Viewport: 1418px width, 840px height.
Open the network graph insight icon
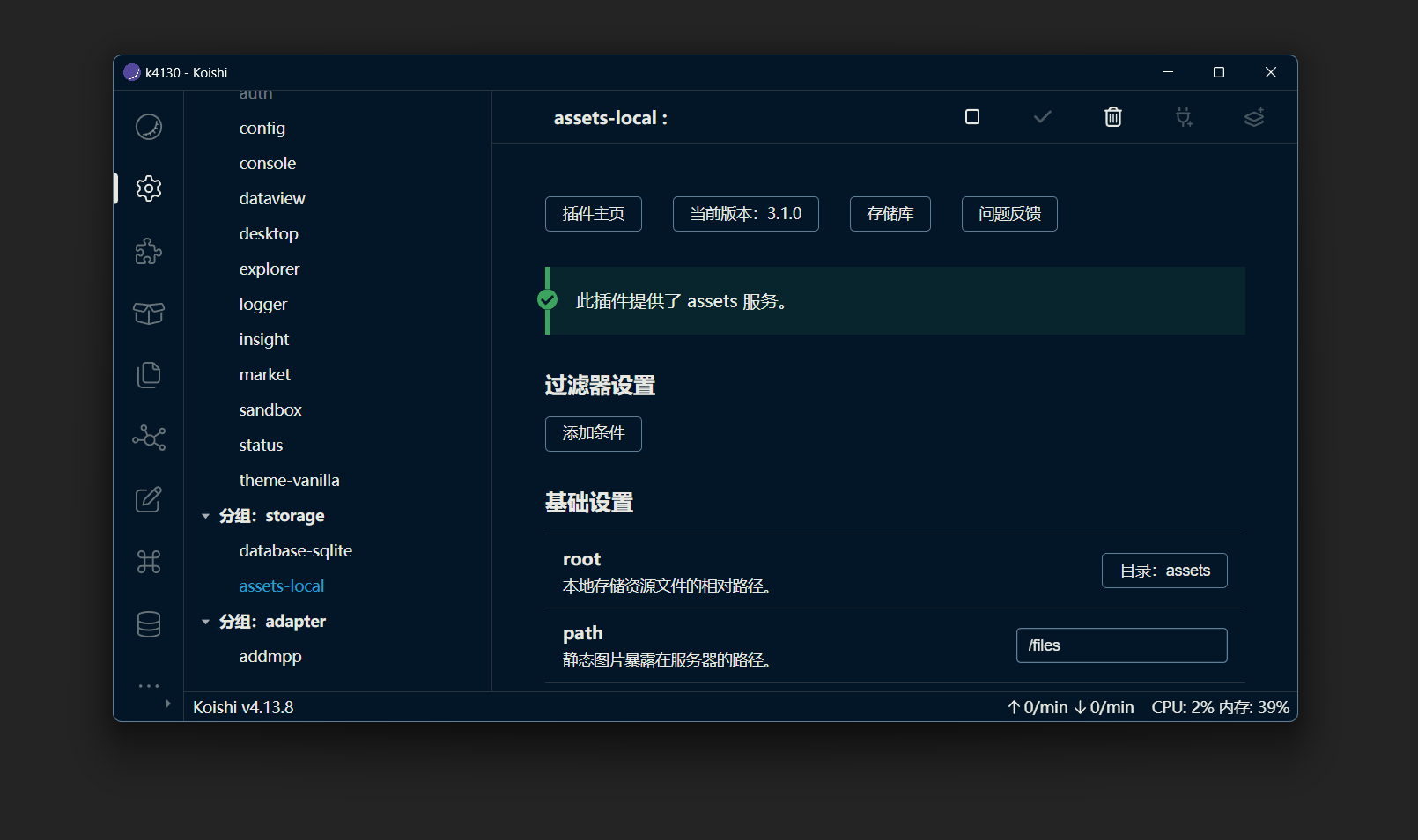[x=149, y=438]
